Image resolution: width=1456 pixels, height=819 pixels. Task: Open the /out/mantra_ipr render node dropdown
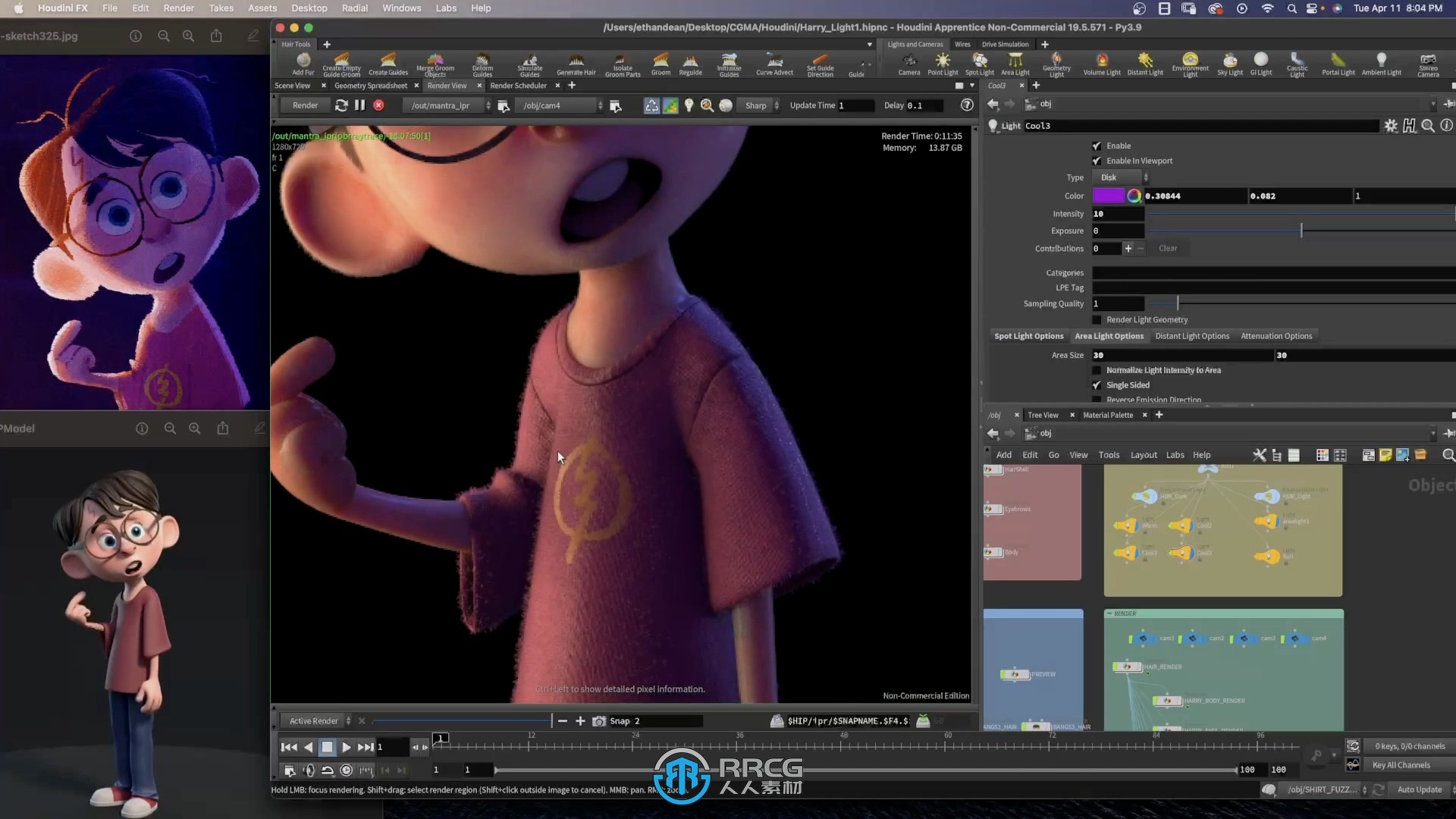[x=447, y=105]
